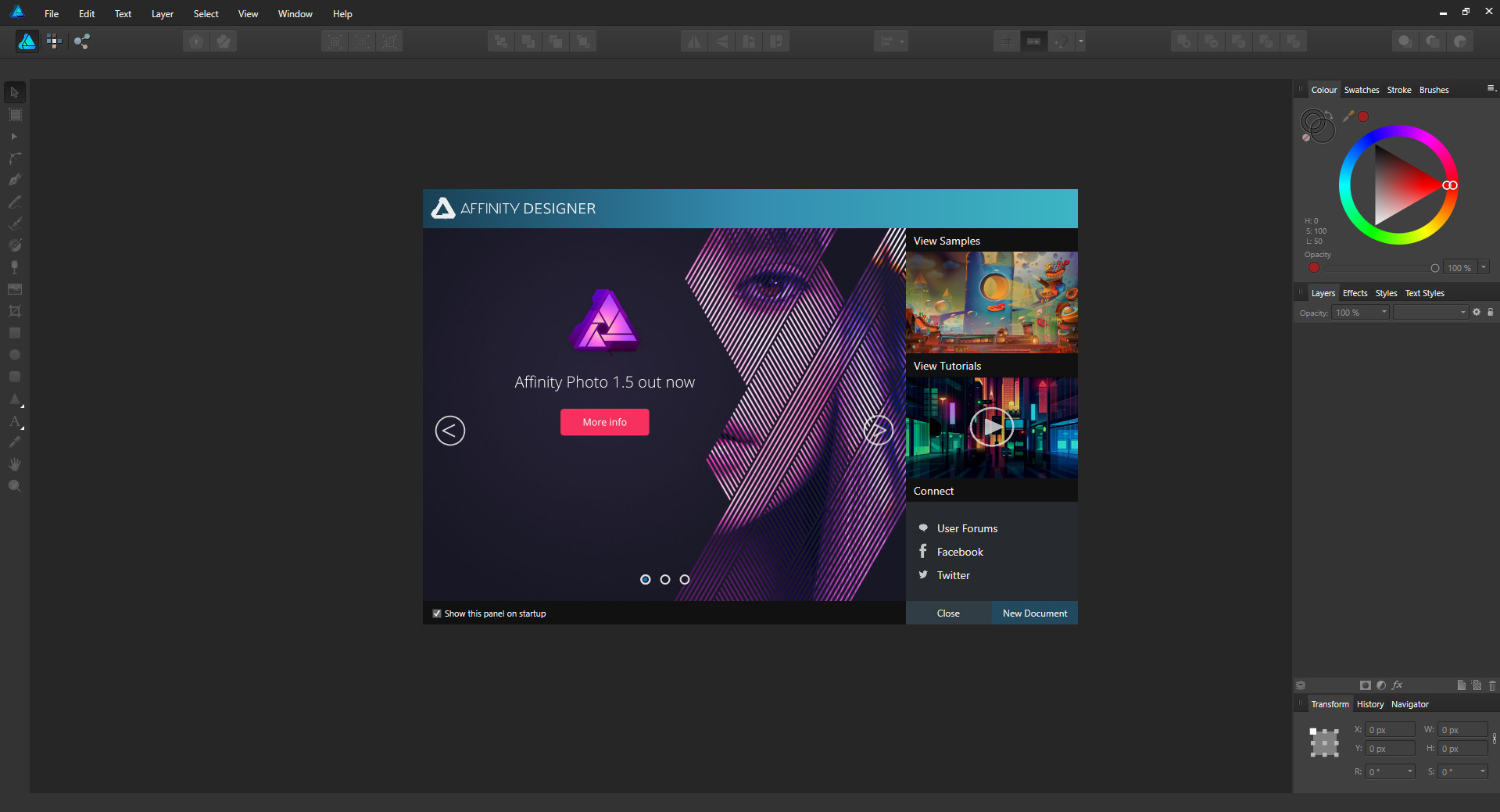
Task: Select the Transparency tool wine-glass icon
Action: (14, 267)
